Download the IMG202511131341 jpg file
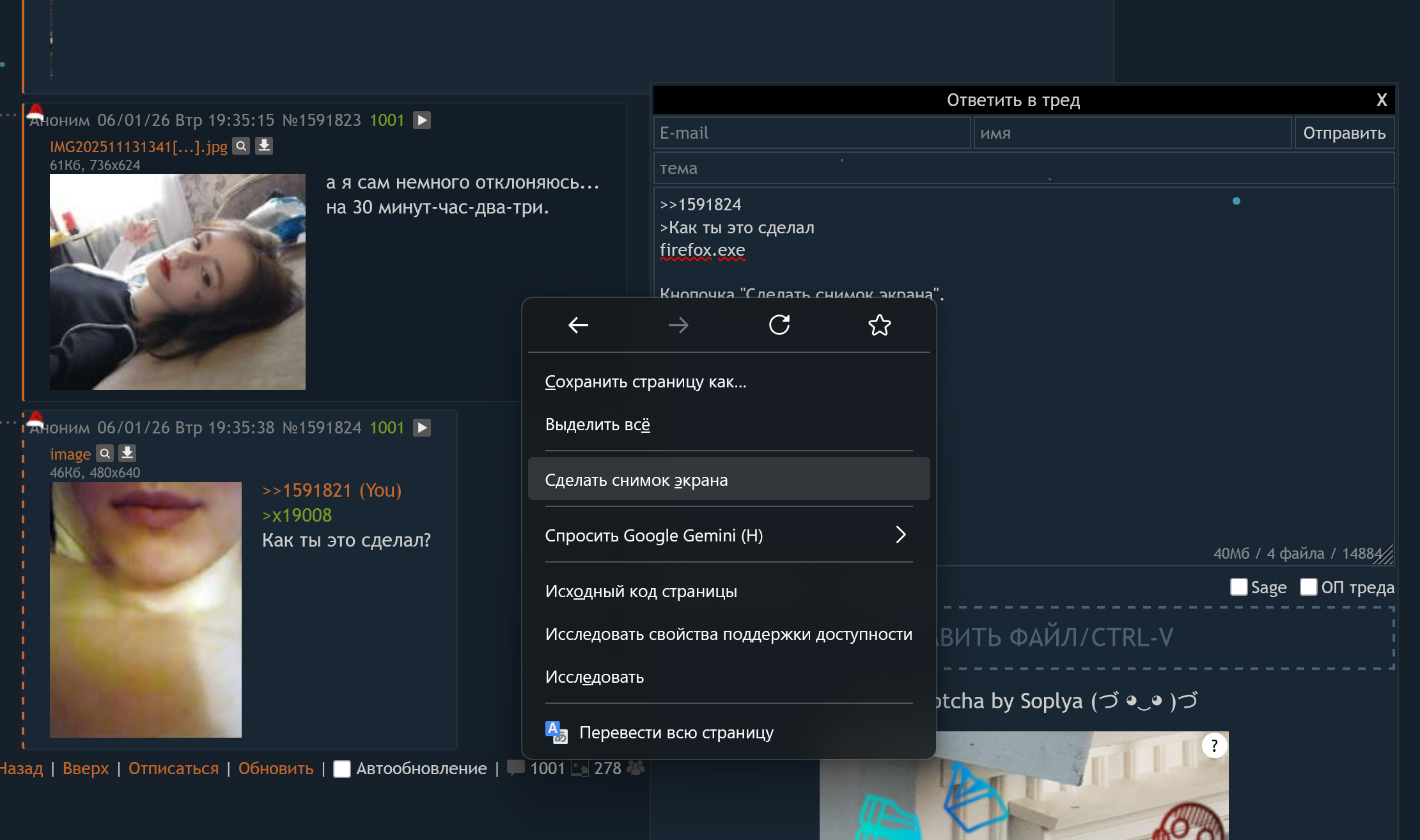 point(264,146)
